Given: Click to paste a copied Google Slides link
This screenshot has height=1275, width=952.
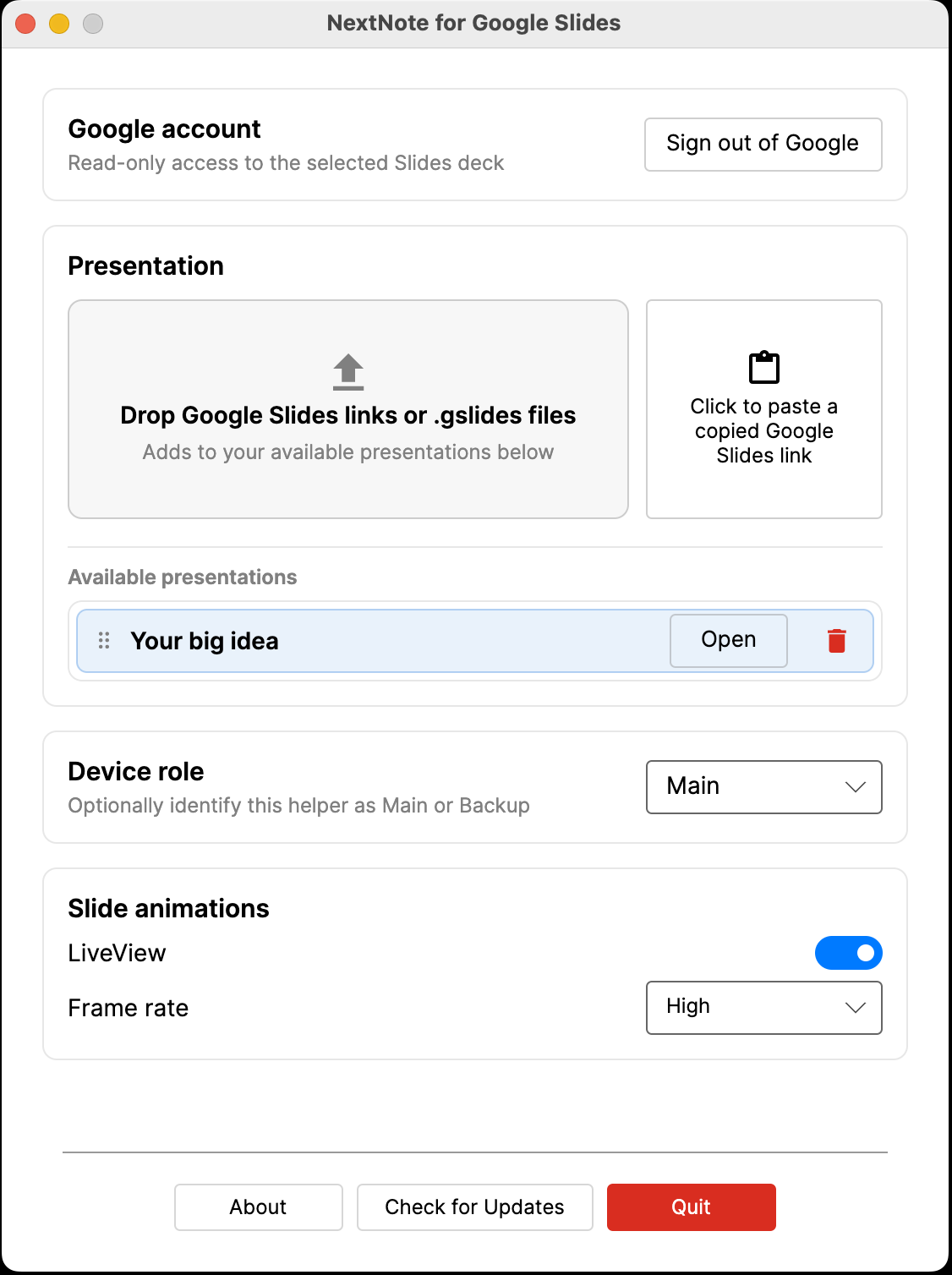Looking at the screenshot, I should point(764,409).
